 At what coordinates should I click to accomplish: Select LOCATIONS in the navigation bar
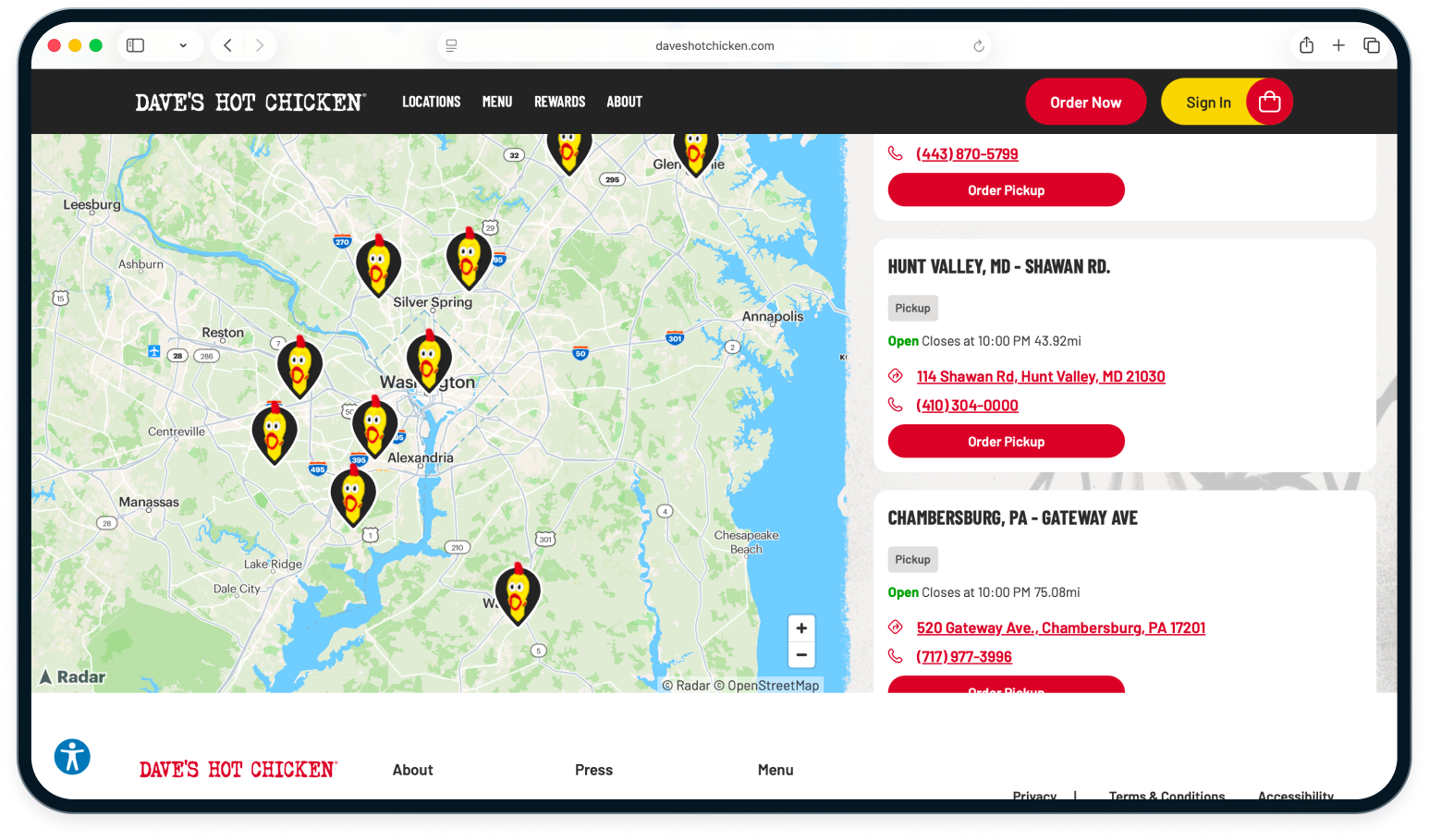pos(431,102)
